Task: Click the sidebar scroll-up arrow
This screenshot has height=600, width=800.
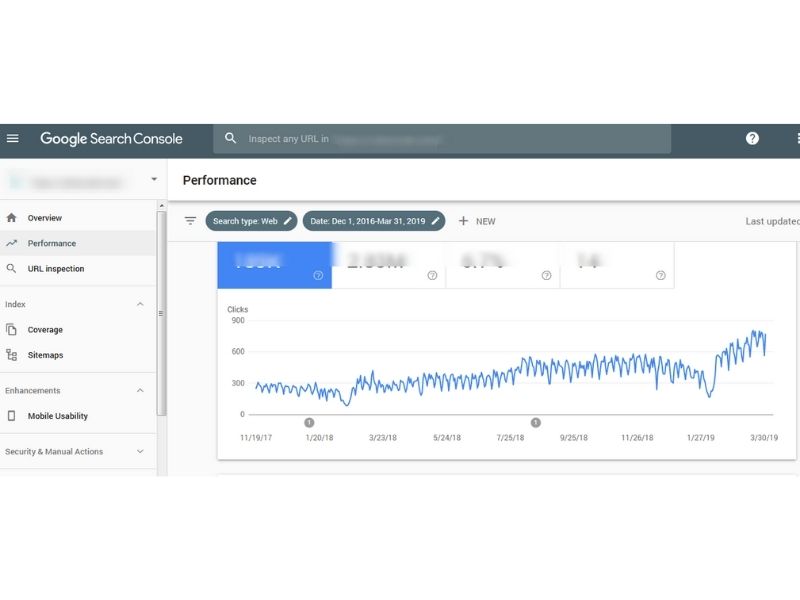Action: pos(161,206)
